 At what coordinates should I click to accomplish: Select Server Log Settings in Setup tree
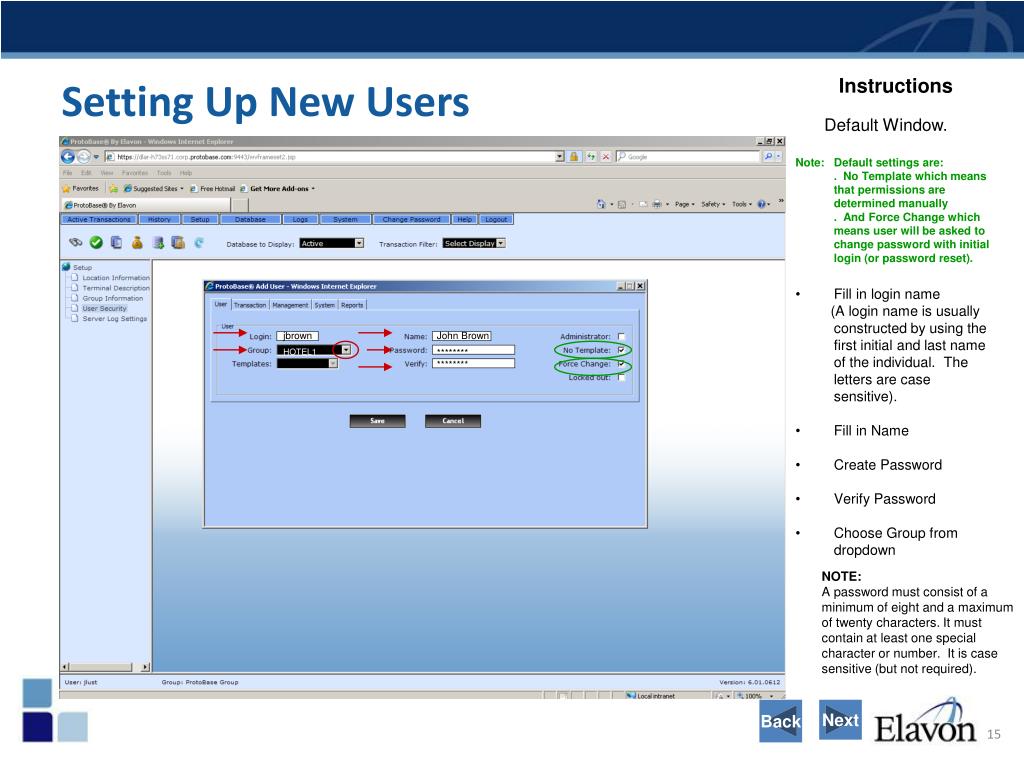pyautogui.click(x=114, y=319)
